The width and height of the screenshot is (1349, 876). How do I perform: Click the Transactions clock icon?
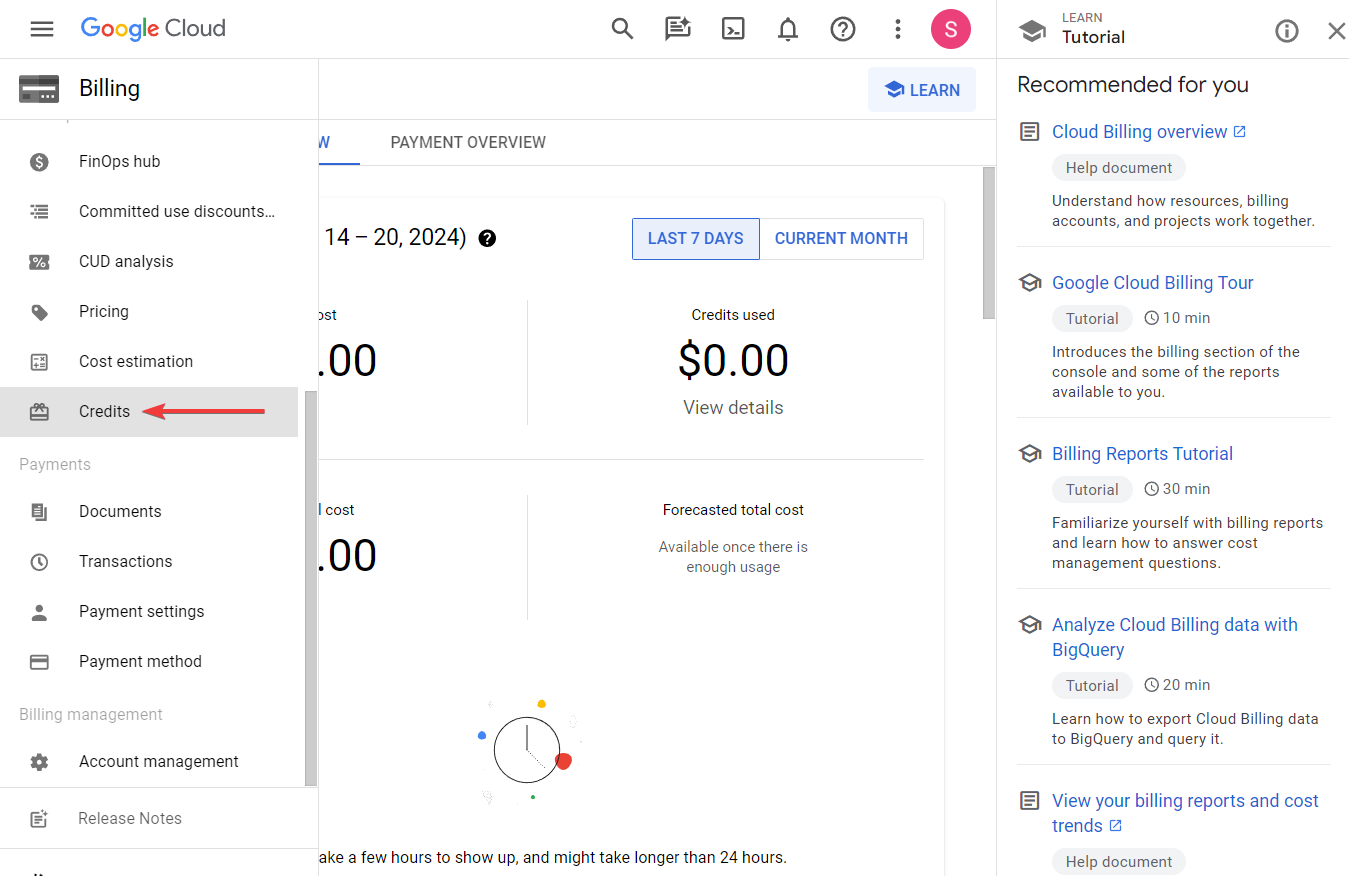click(x=39, y=561)
